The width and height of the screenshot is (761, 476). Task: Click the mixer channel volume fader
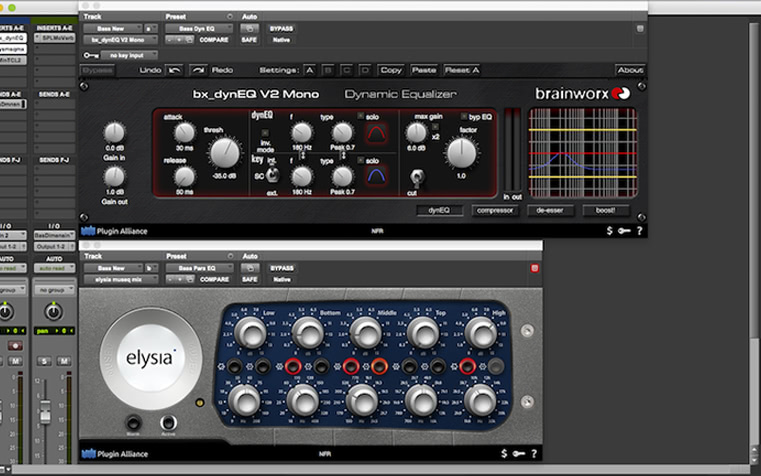click(x=45, y=410)
